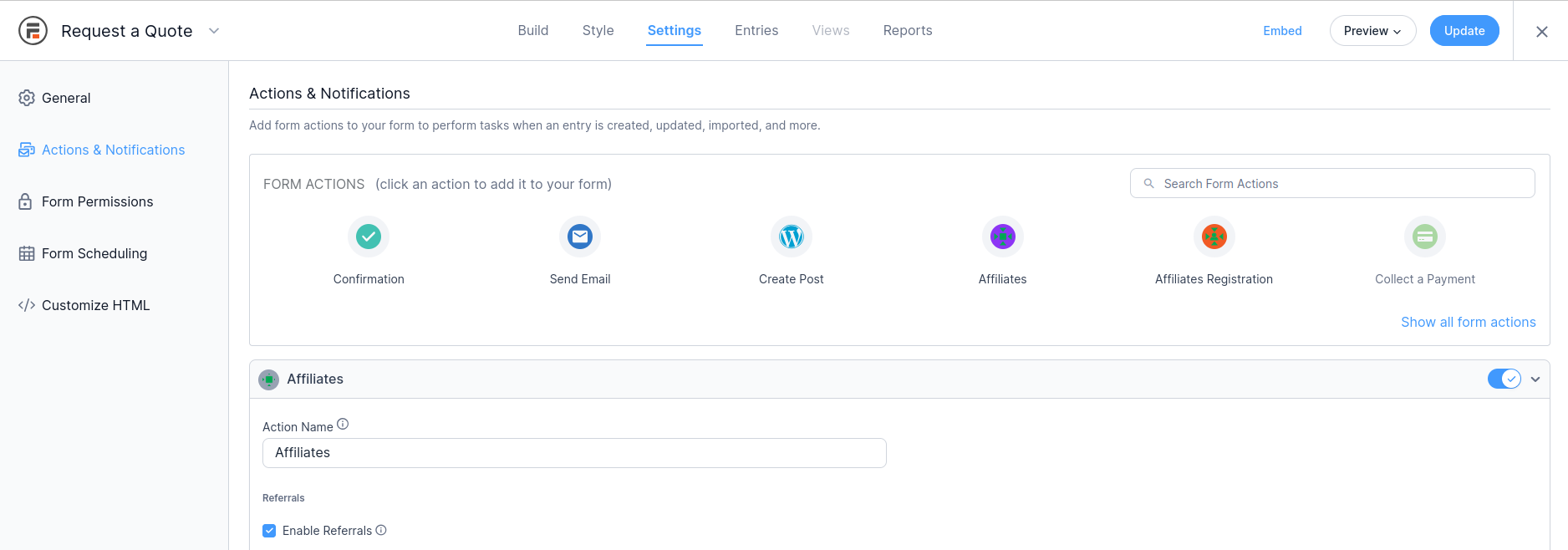Click the purple Affiliates action icon
The height and width of the screenshot is (550, 1568).
point(1002,237)
